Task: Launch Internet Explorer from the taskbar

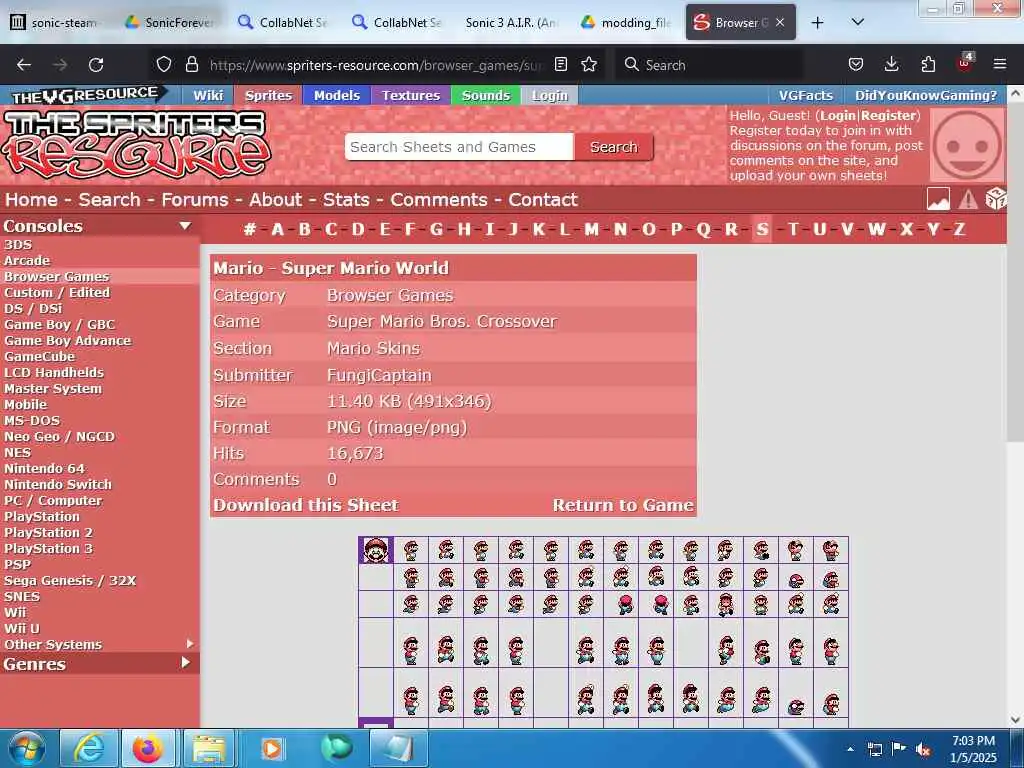Action: [x=88, y=748]
